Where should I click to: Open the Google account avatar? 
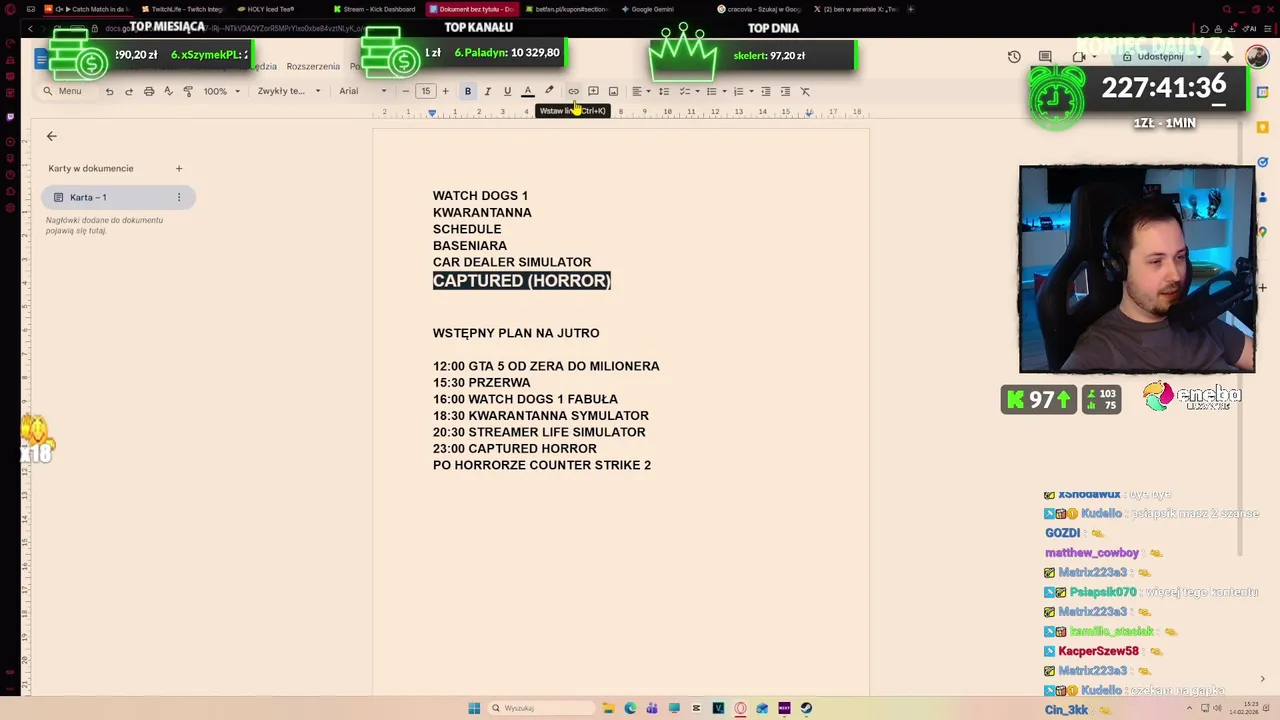(1257, 56)
